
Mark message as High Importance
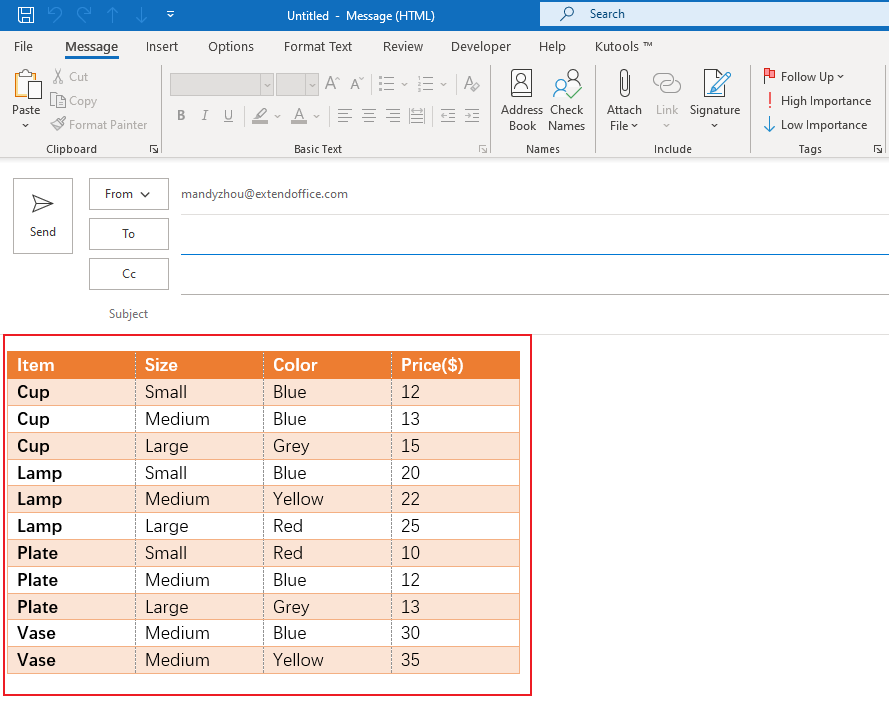(x=818, y=100)
